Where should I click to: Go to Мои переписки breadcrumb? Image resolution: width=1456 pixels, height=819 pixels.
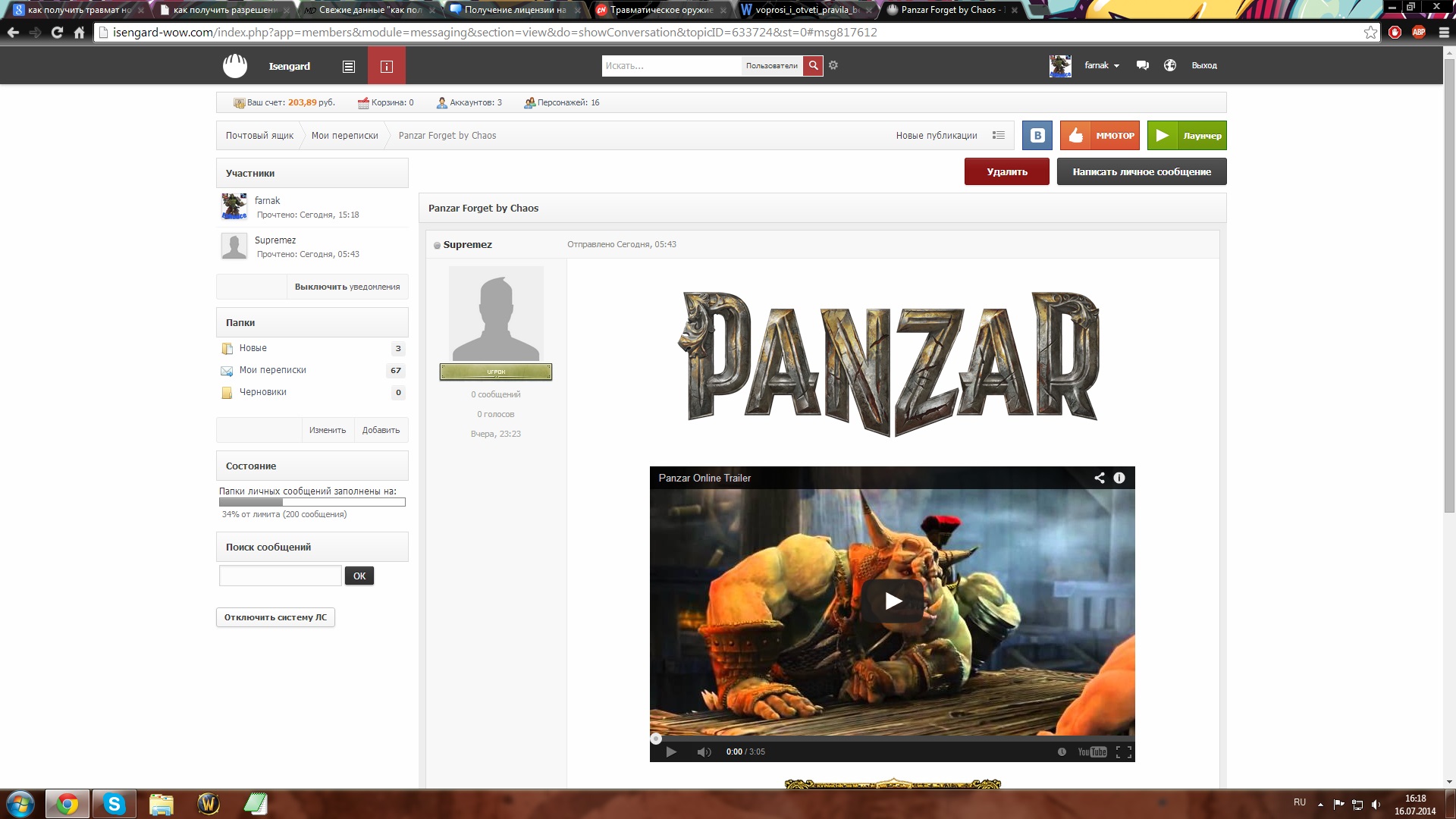[x=344, y=136]
